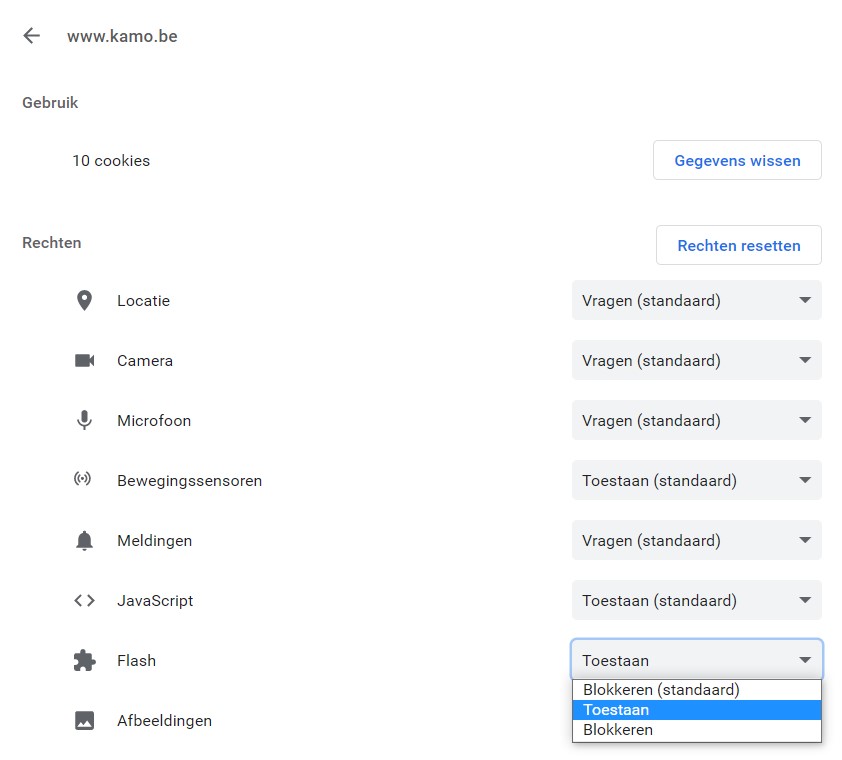Open the Camera permission dropdown
This screenshot has width=842, height=760.
(x=696, y=360)
